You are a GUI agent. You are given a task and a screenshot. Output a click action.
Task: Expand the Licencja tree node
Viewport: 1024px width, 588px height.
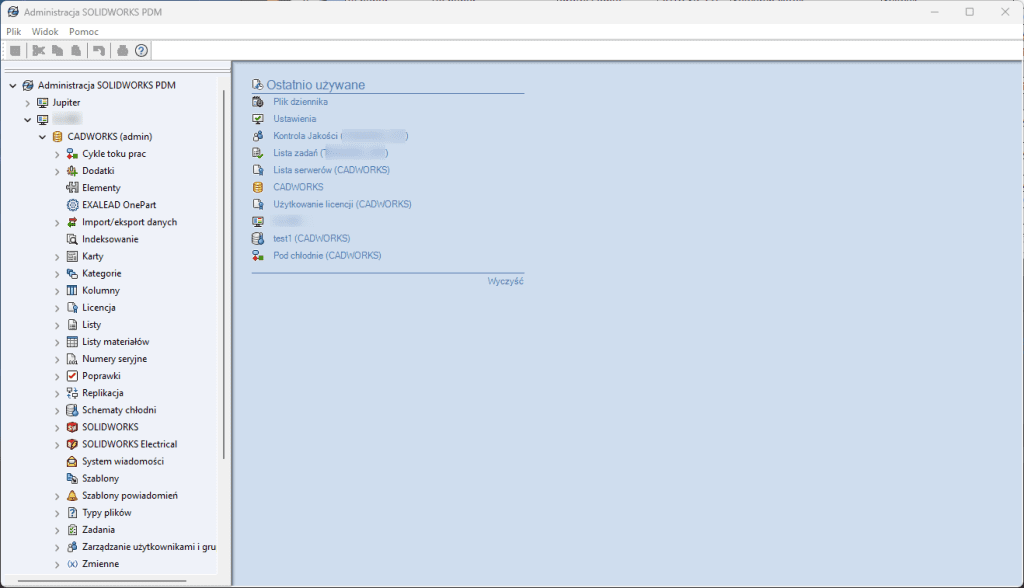click(57, 308)
